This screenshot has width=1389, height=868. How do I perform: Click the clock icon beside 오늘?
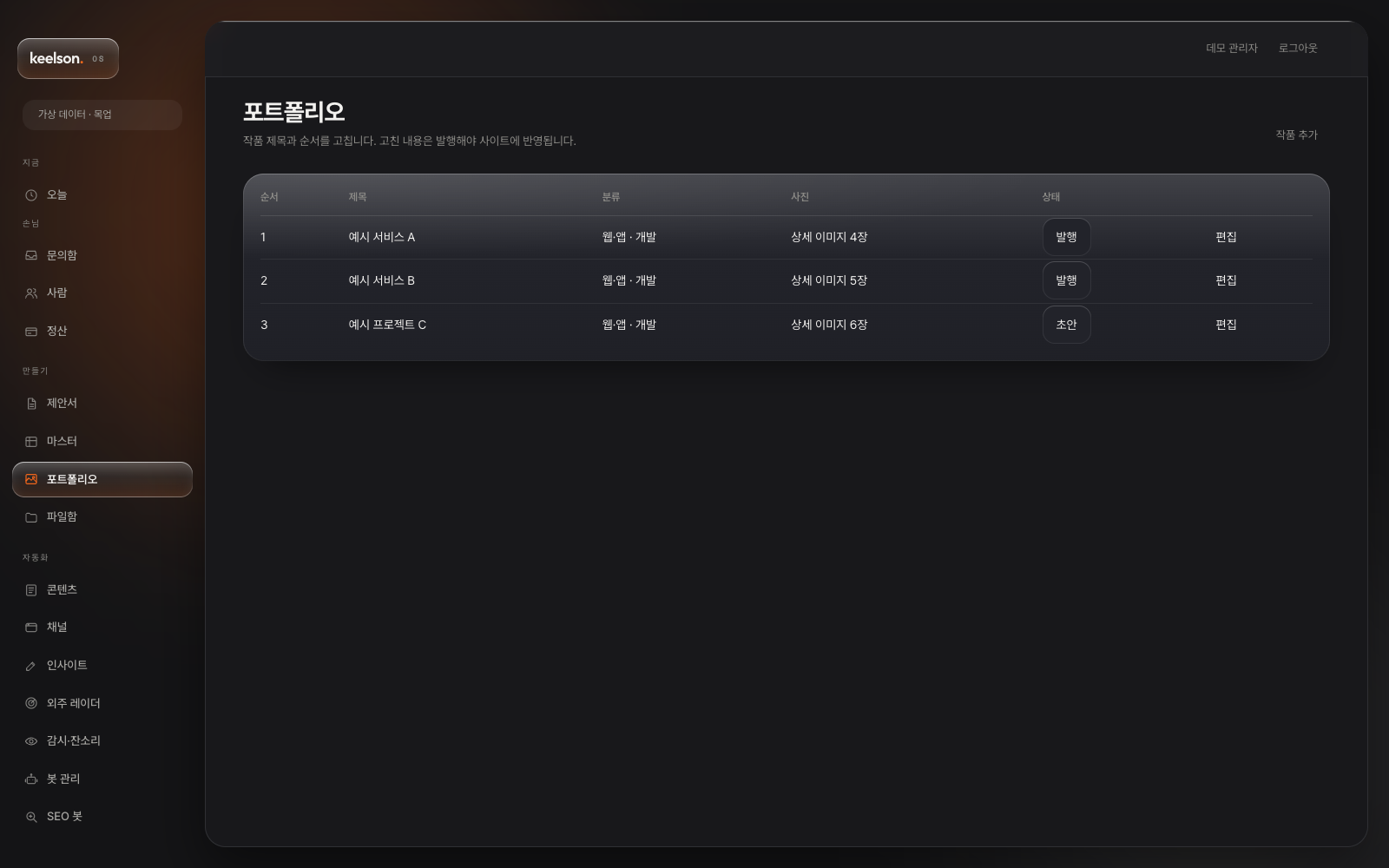tap(31, 195)
